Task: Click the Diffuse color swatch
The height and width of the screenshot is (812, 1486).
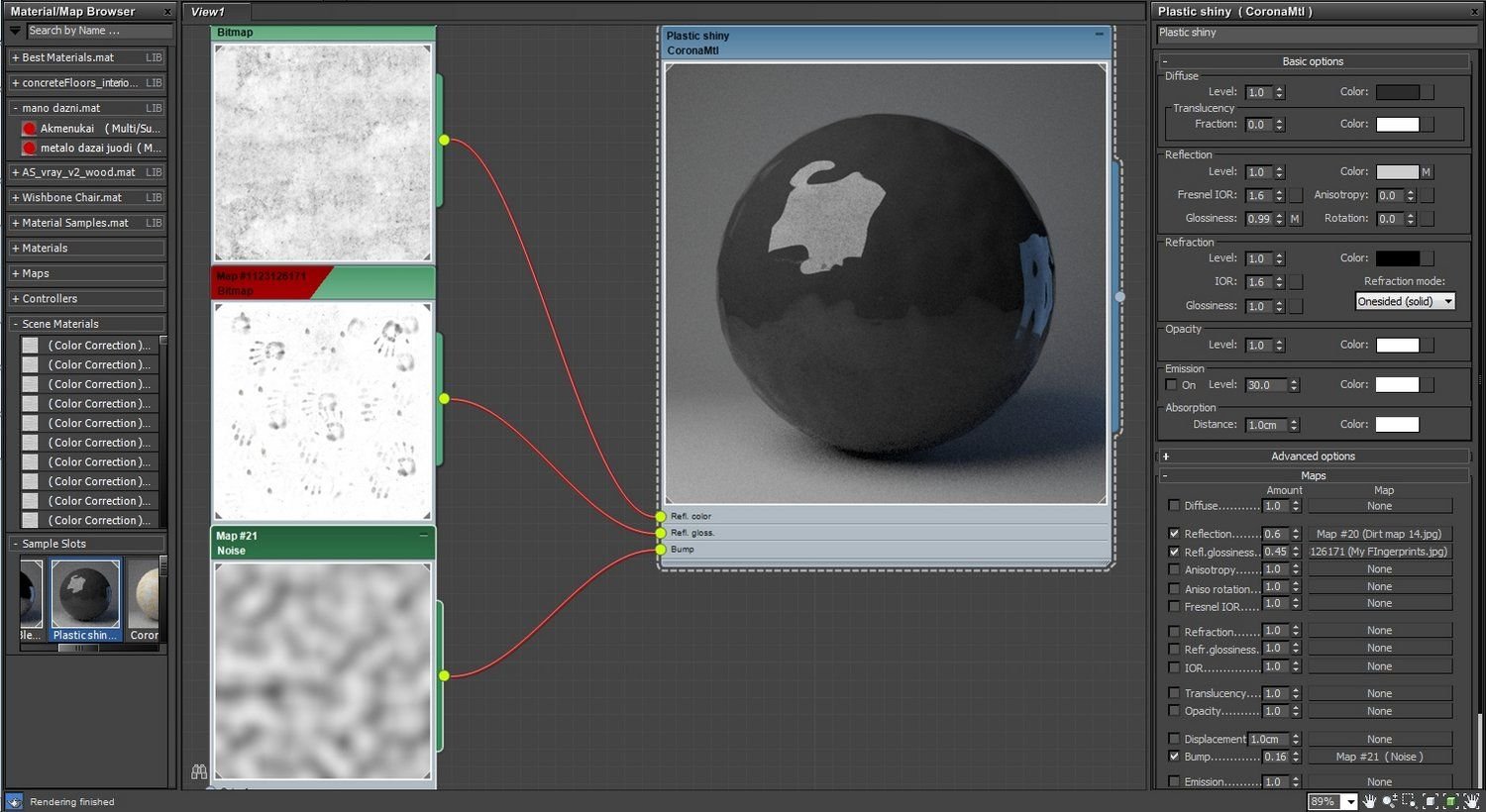Action: (x=1397, y=92)
